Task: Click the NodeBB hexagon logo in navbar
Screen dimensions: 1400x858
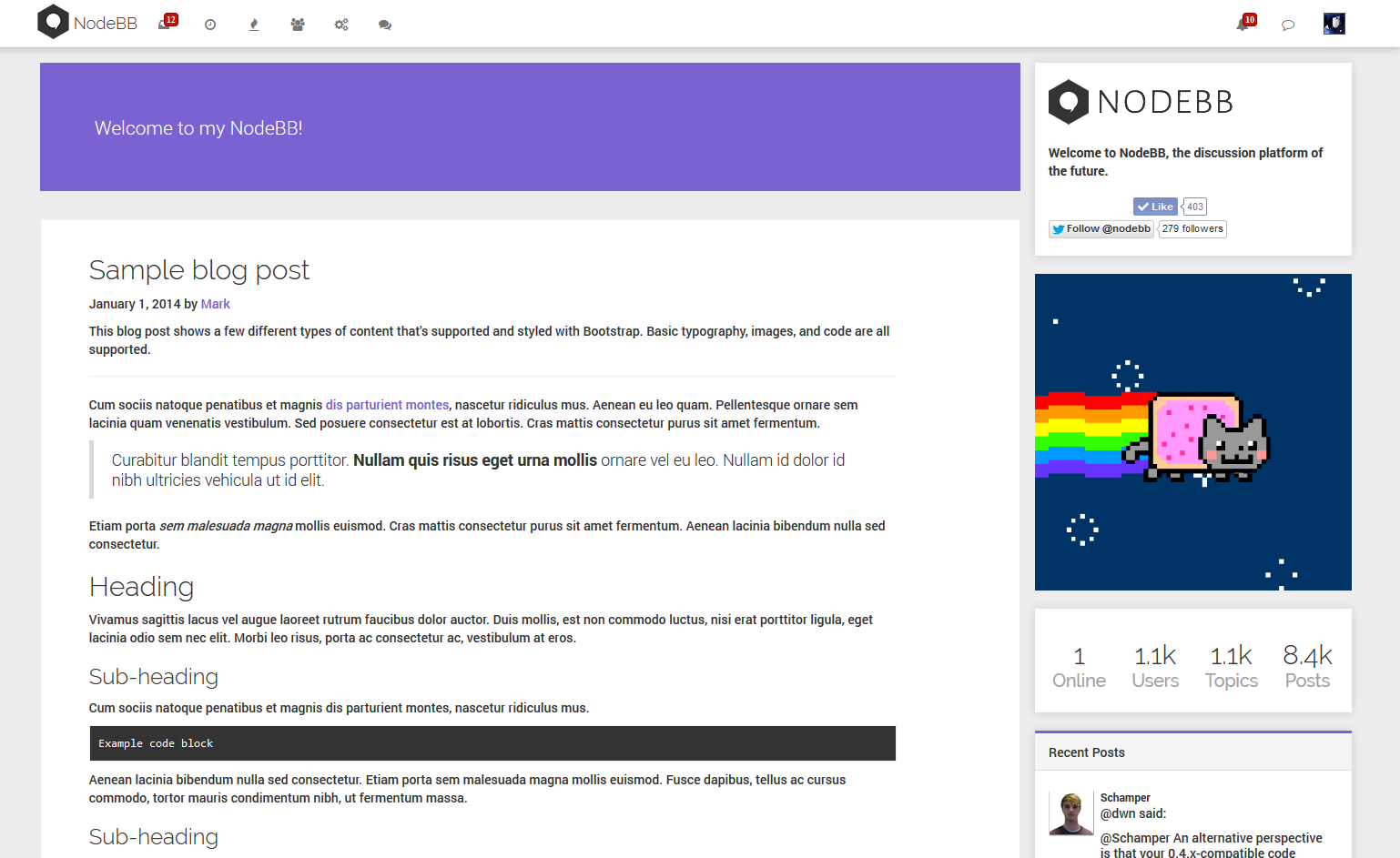Action: coord(53,21)
